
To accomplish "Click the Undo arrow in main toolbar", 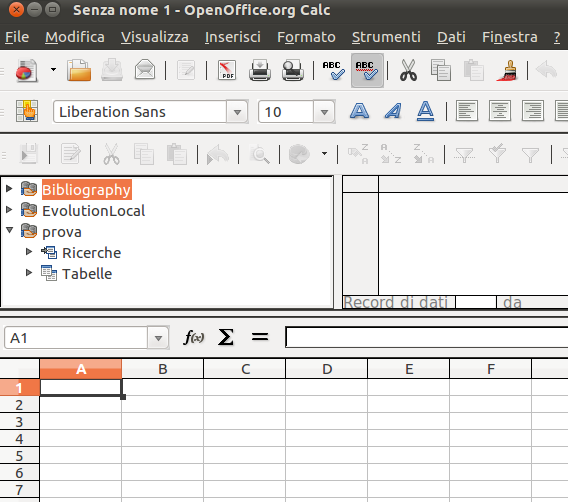I will (546, 70).
